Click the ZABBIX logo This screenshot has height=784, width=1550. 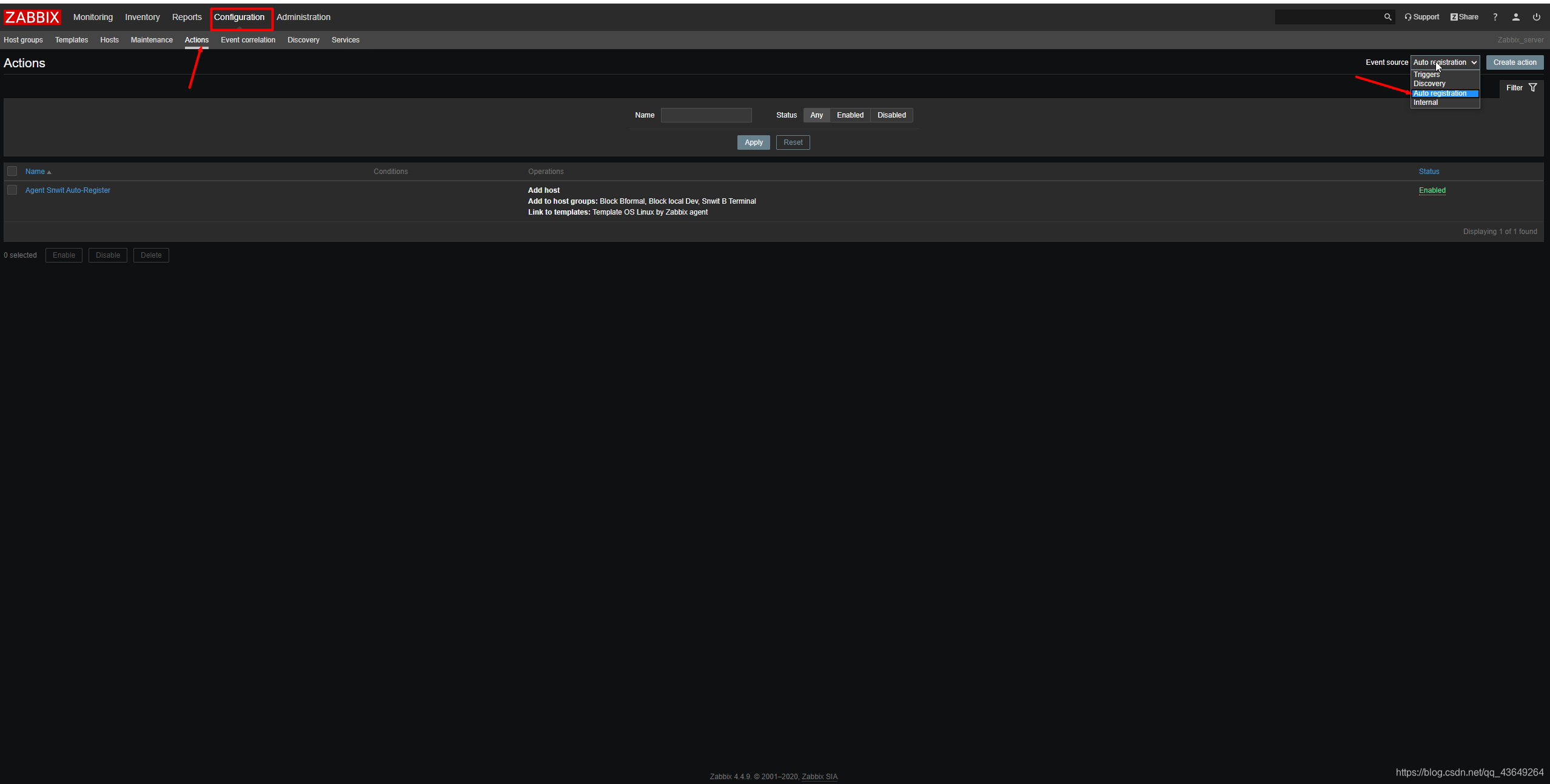click(32, 17)
